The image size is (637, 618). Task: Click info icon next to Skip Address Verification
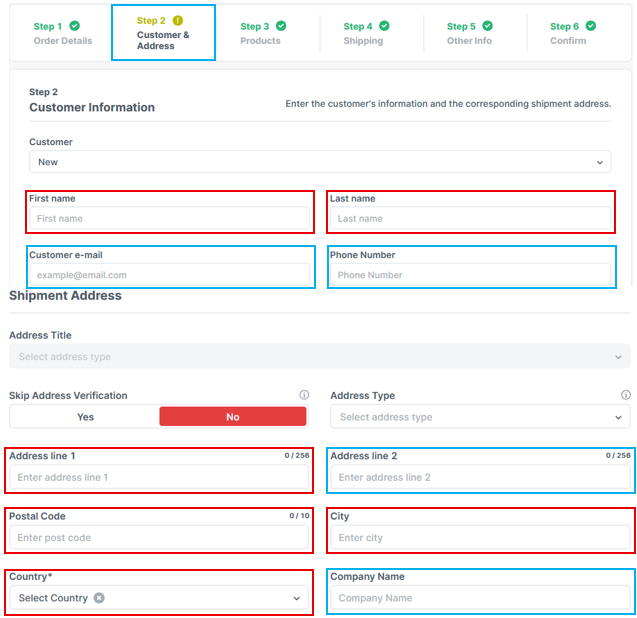pyautogui.click(x=304, y=395)
